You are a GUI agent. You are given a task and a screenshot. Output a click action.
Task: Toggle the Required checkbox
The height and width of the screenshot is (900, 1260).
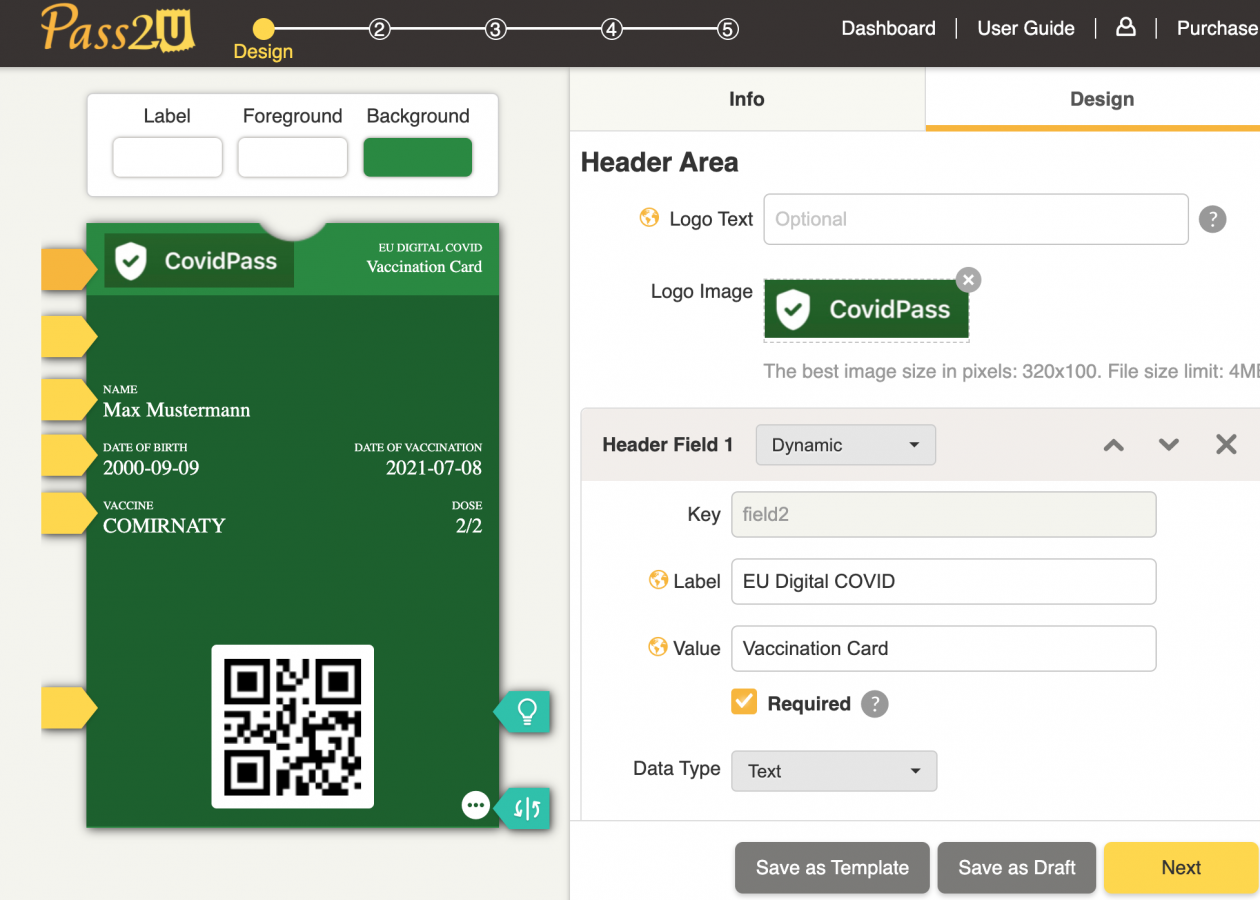tap(744, 702)
